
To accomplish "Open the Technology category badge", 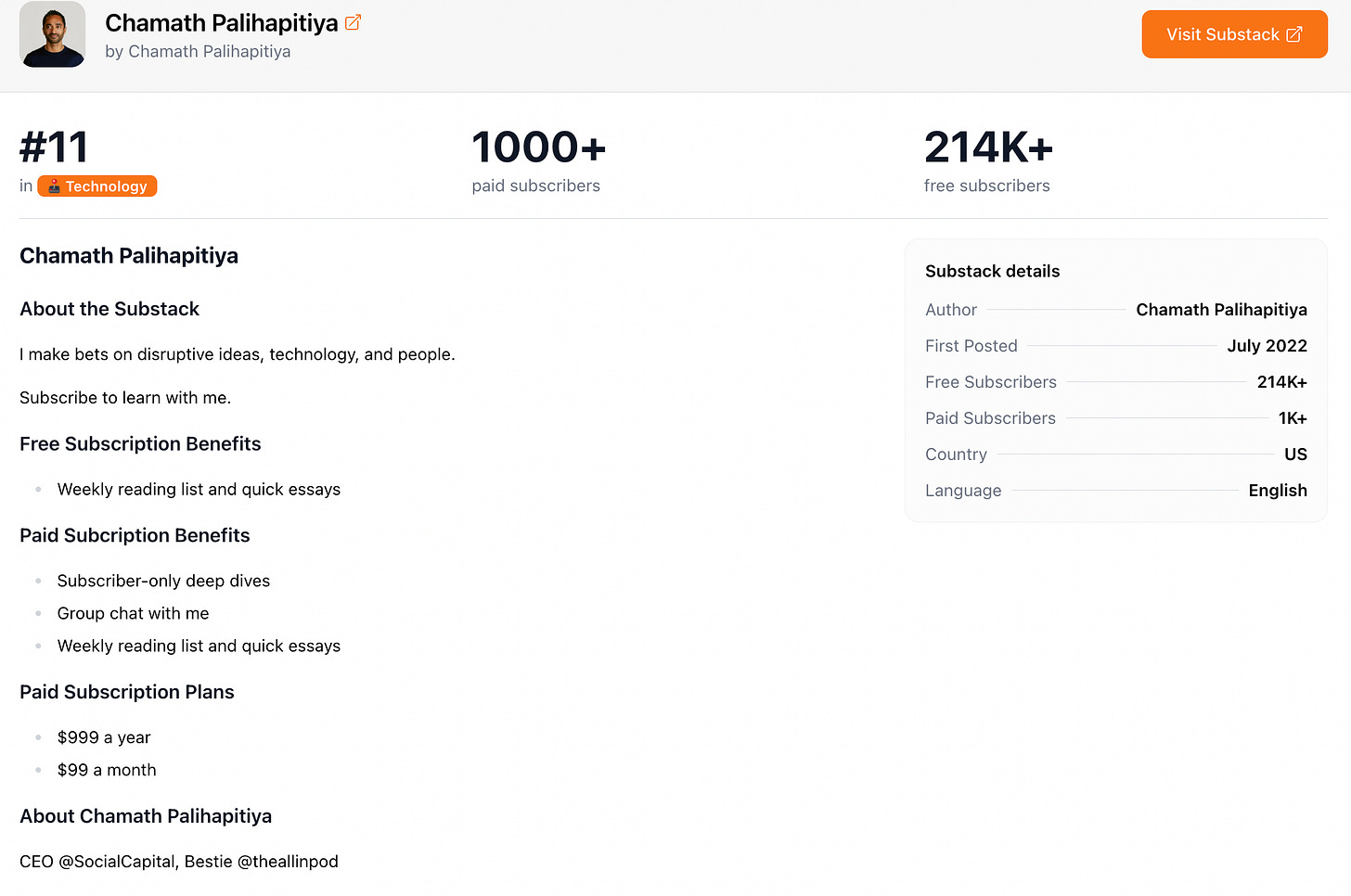I will [x=97, y=186].
